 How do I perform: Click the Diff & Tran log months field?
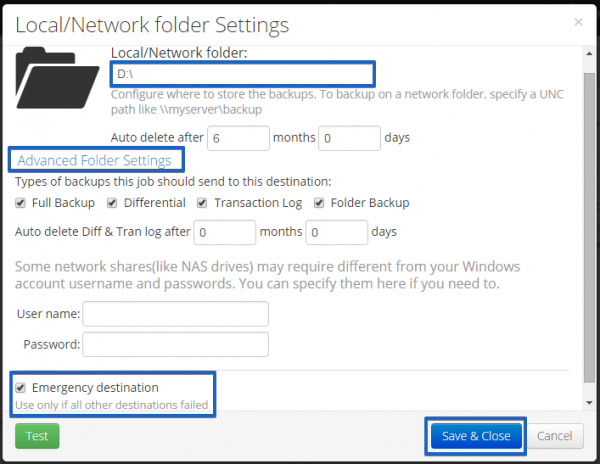(225, 232)
